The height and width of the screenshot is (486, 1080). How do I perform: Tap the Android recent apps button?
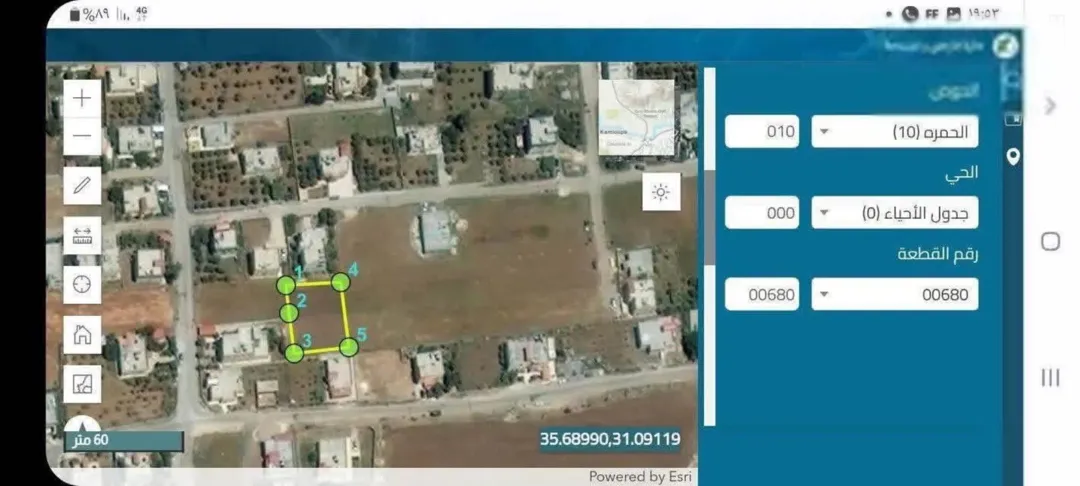[x=1050, y=377]
